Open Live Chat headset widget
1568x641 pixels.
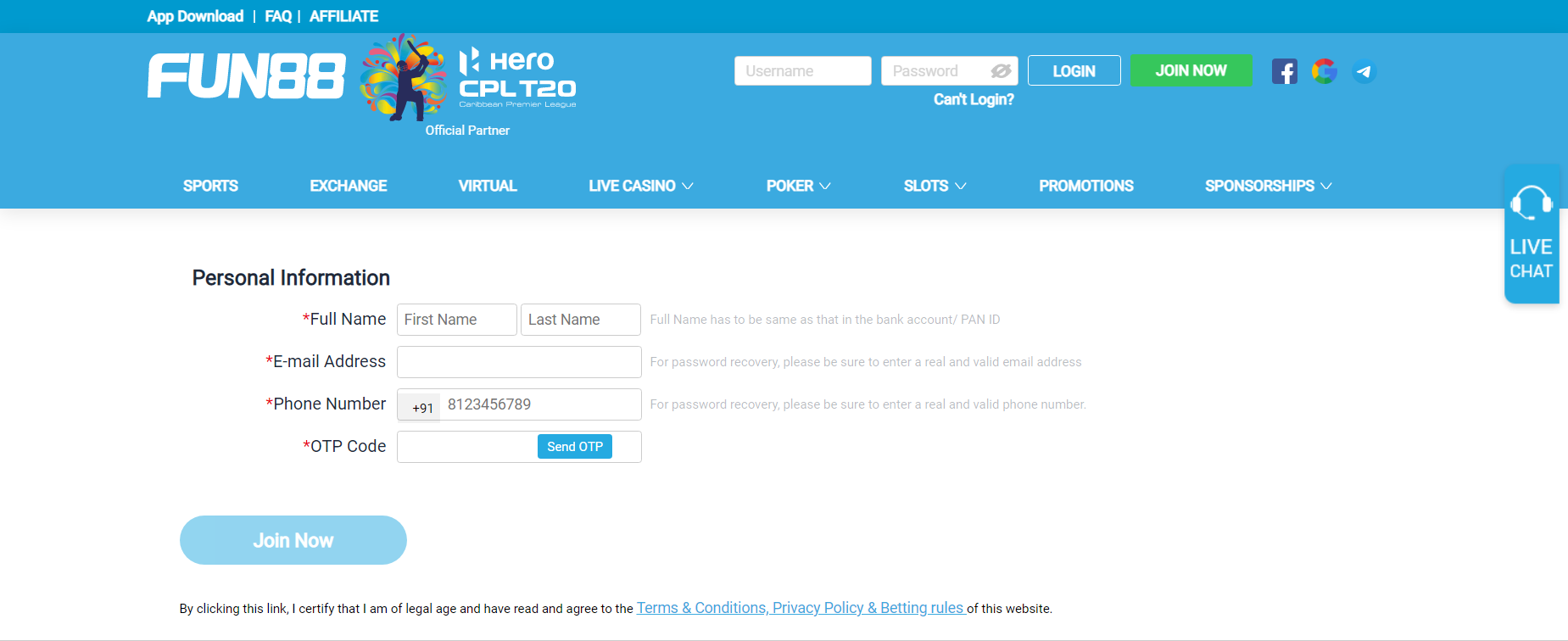tap(1531, 234)
